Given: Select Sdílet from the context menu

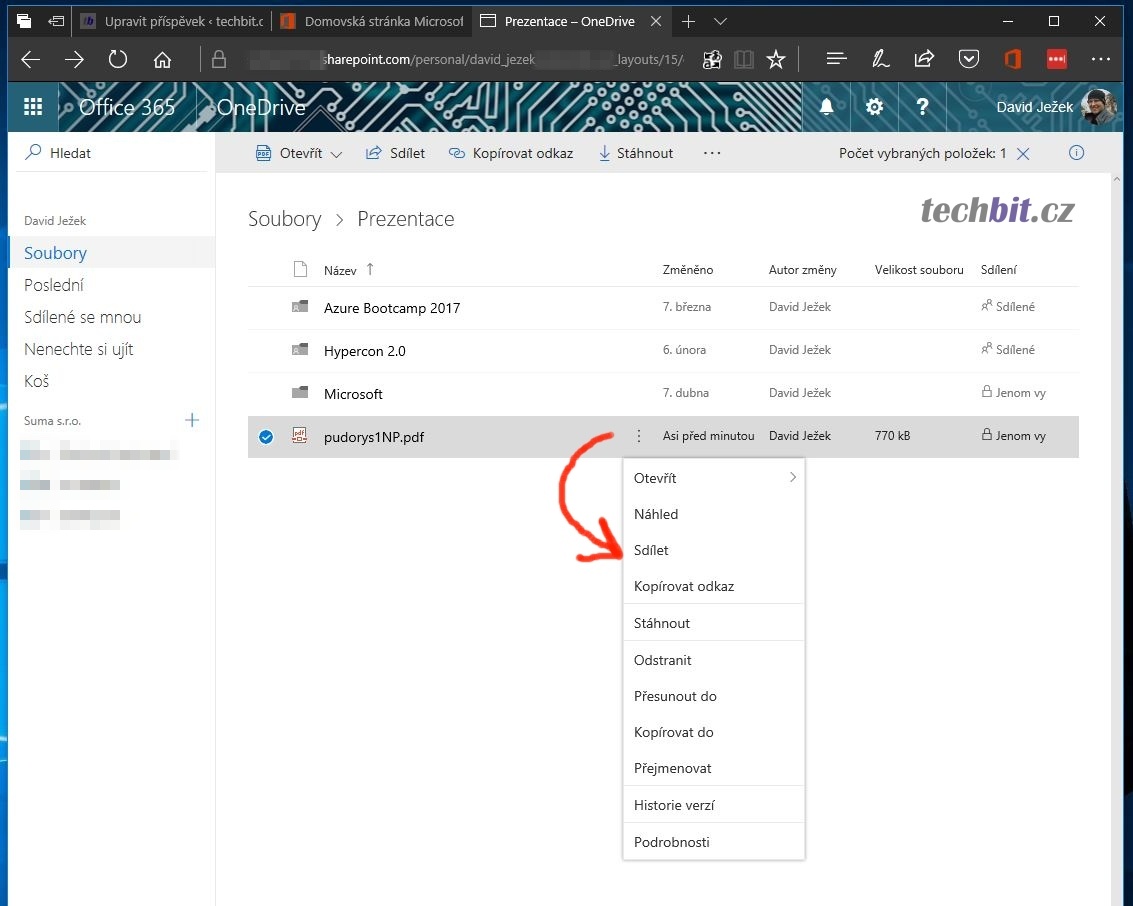Looking at the screenshot, I should tap(651, 550).
